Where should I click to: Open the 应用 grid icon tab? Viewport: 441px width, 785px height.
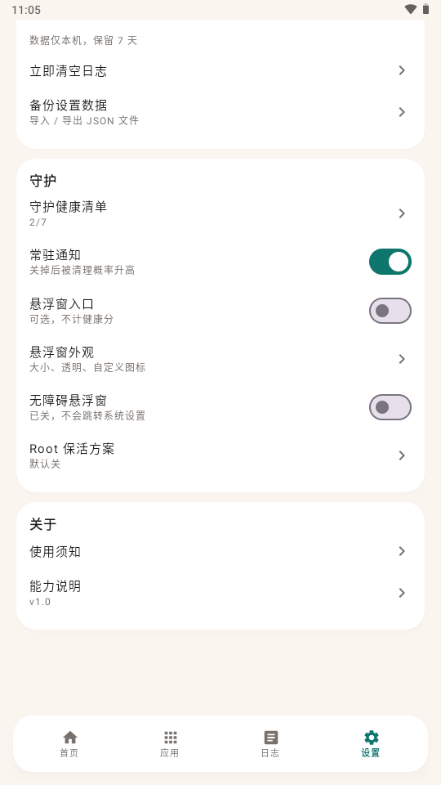[x=170, y=737]
